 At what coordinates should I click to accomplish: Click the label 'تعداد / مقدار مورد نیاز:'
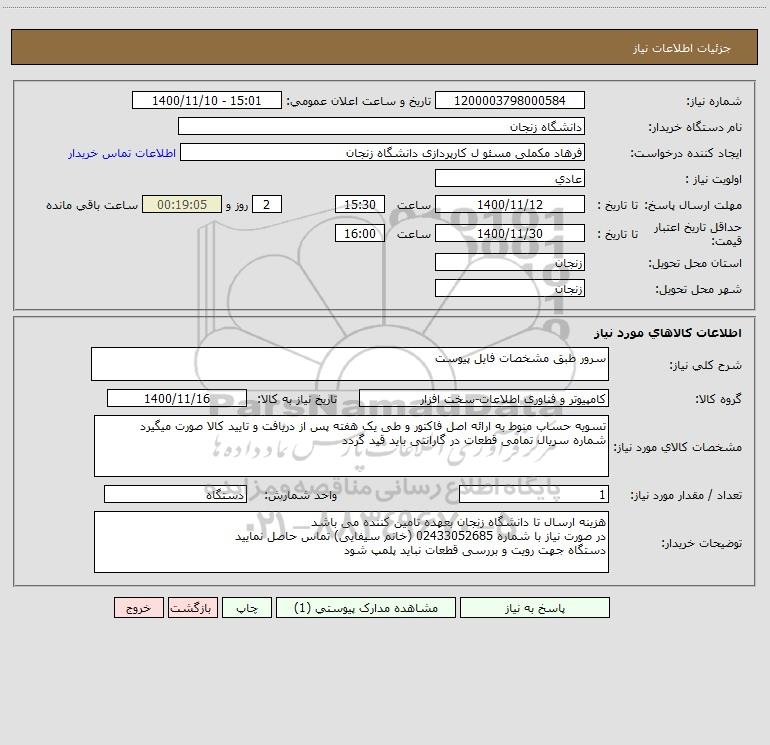[686, 495]
